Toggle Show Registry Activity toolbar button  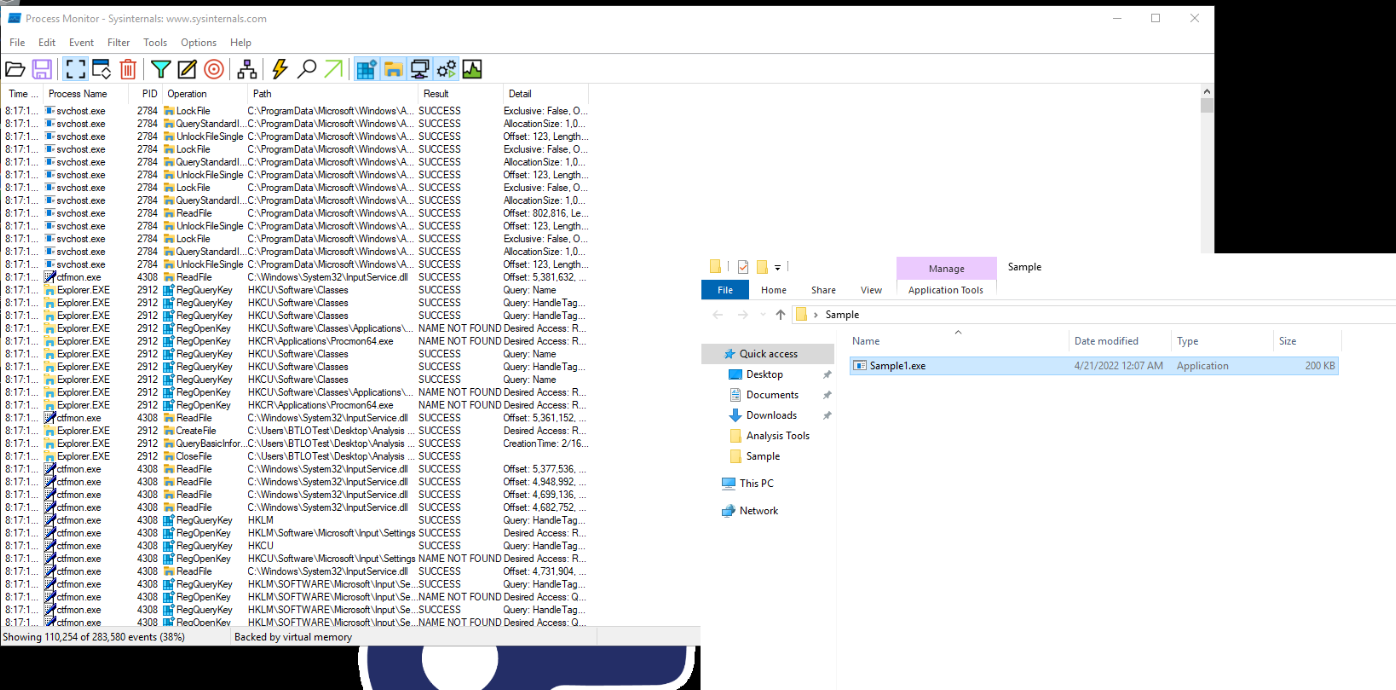coord(366,69)
